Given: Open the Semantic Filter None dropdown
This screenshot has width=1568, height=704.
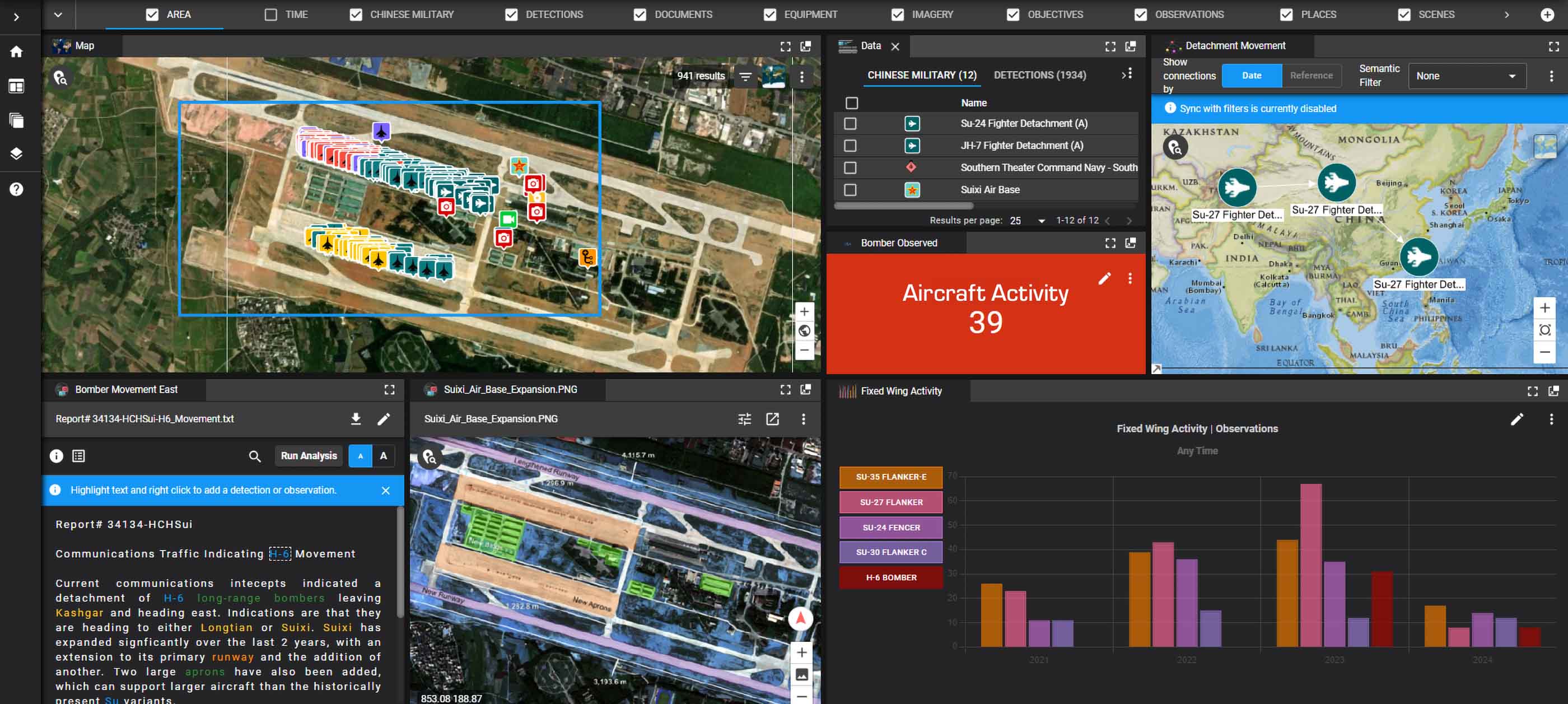Looking at the screenshot, I should pyautogui.click(x=1466, y=76).
